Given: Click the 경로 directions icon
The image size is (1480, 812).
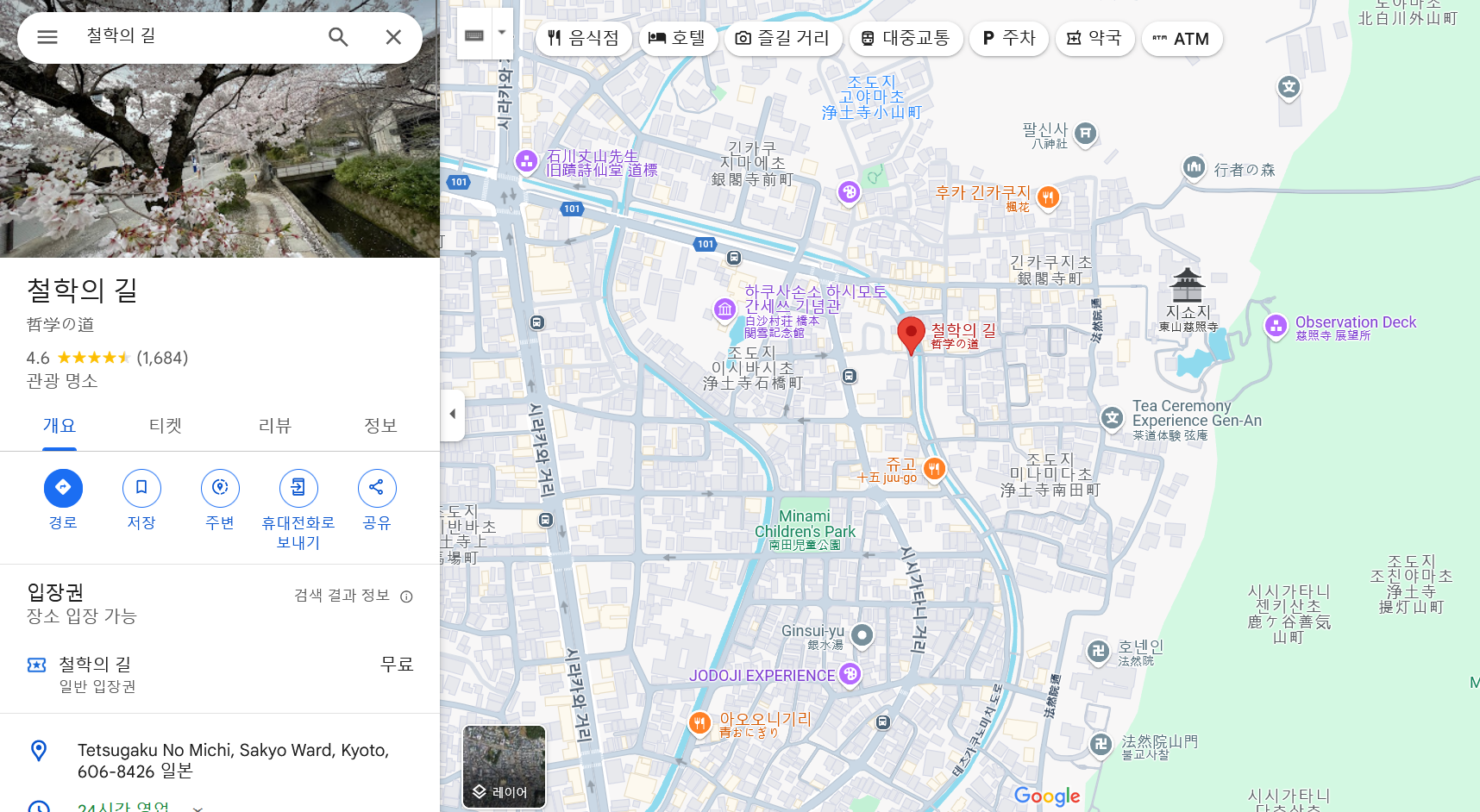Looking at the screenshot, I should pyautogui.click(x=63, y=488).
